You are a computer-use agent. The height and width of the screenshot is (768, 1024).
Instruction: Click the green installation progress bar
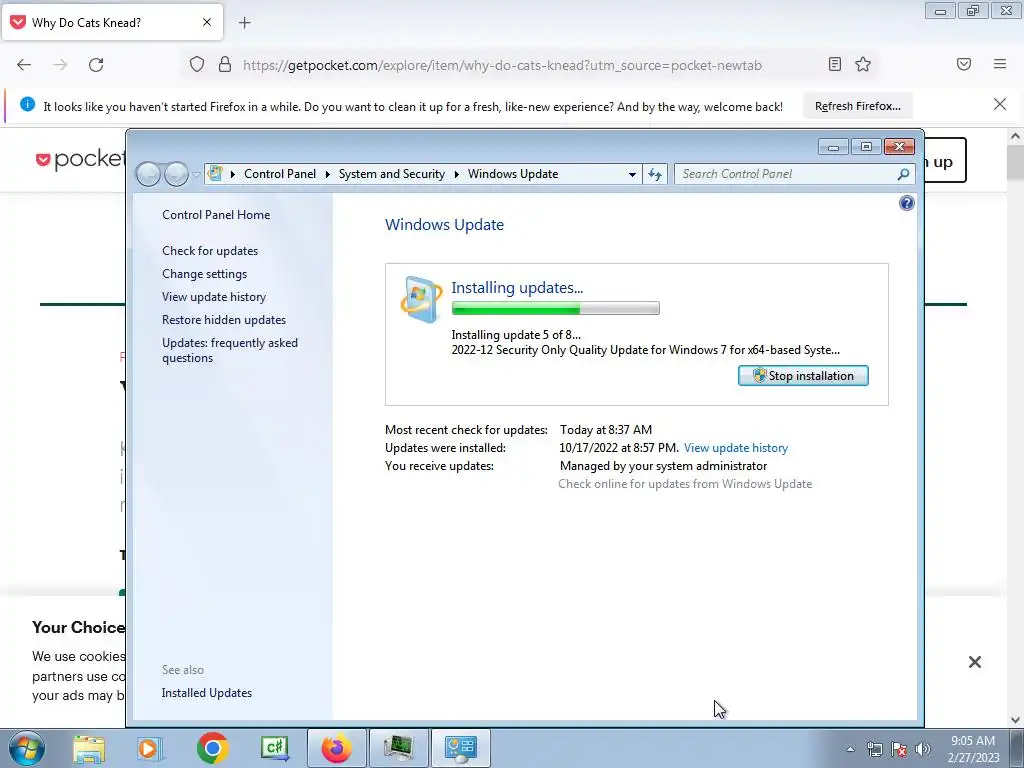(555, 308)
